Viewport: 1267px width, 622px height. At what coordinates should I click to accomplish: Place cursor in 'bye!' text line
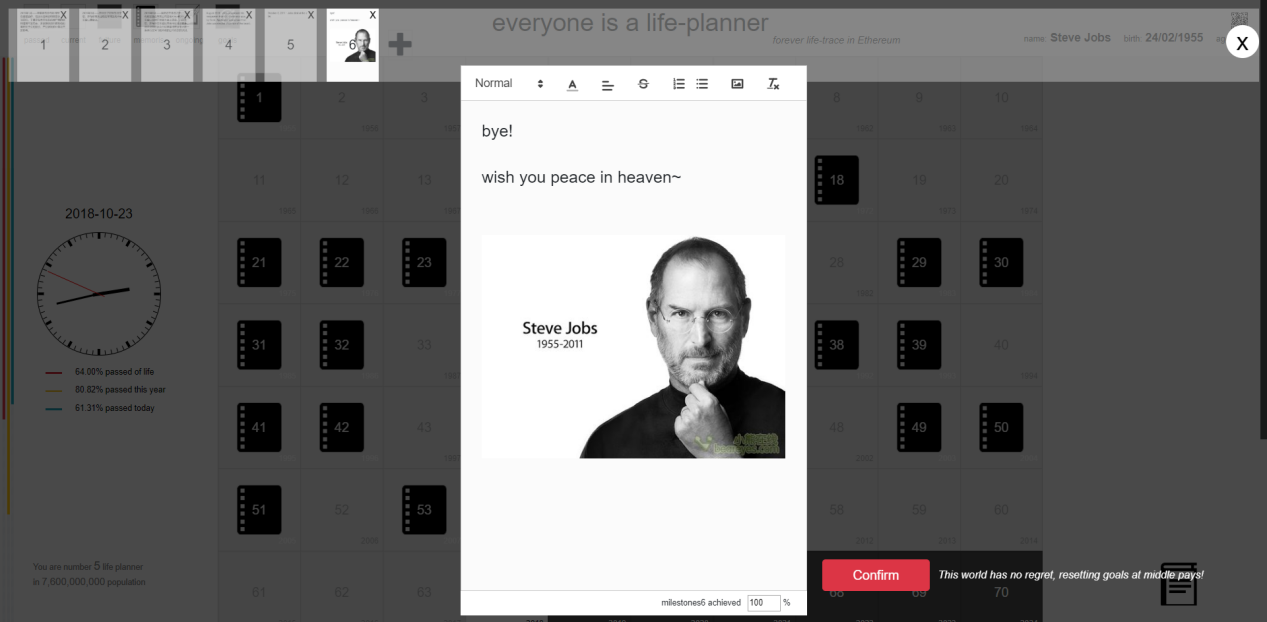(x=497, y=131)
